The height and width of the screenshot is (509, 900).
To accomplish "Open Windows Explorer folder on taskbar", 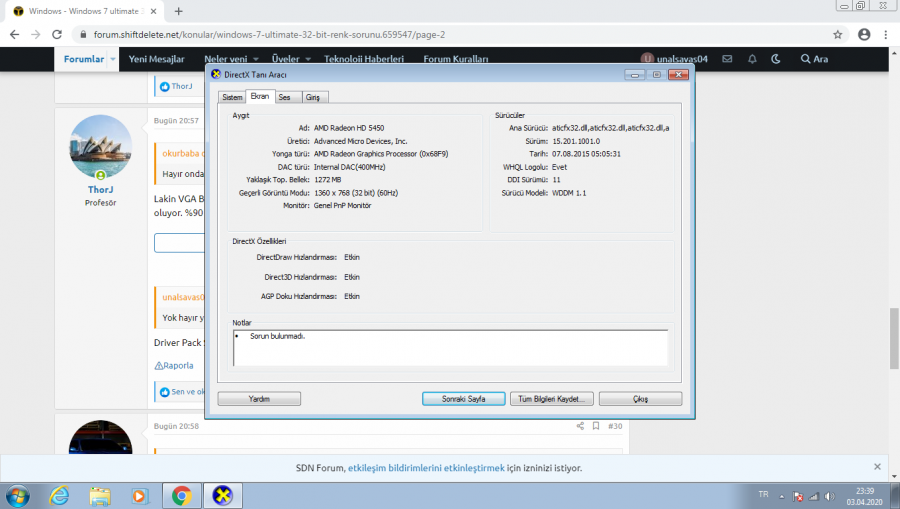I will pos(100,495).
